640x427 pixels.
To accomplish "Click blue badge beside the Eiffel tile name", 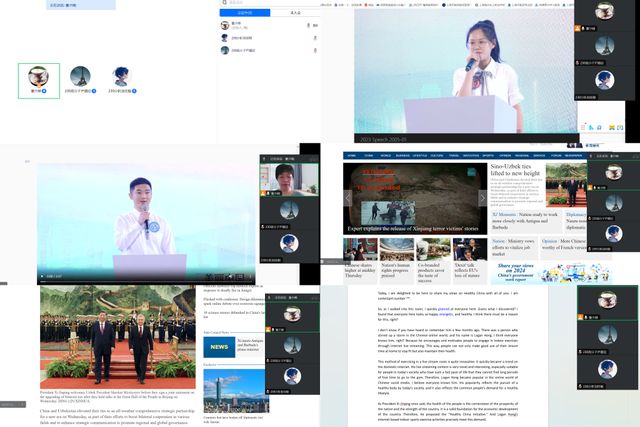I will 94,91.
